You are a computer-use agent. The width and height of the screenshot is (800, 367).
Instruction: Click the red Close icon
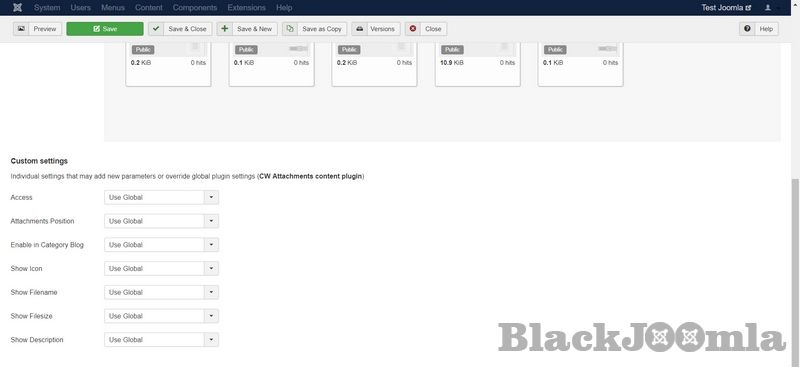[413, 29]
